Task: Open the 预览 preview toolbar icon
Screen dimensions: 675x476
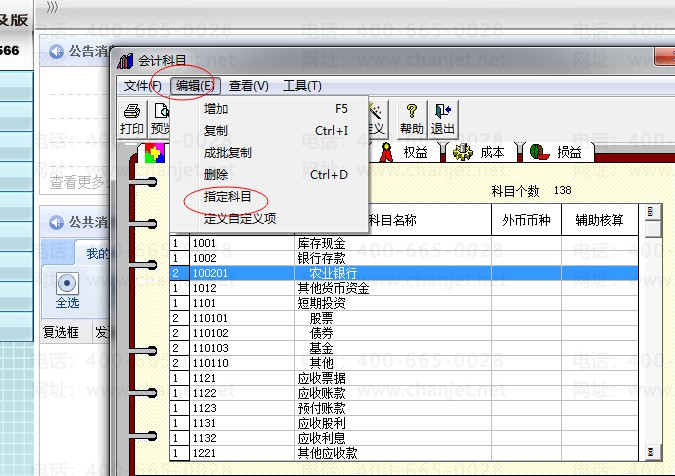Action: pyautogui.click(x=161, y=111)
